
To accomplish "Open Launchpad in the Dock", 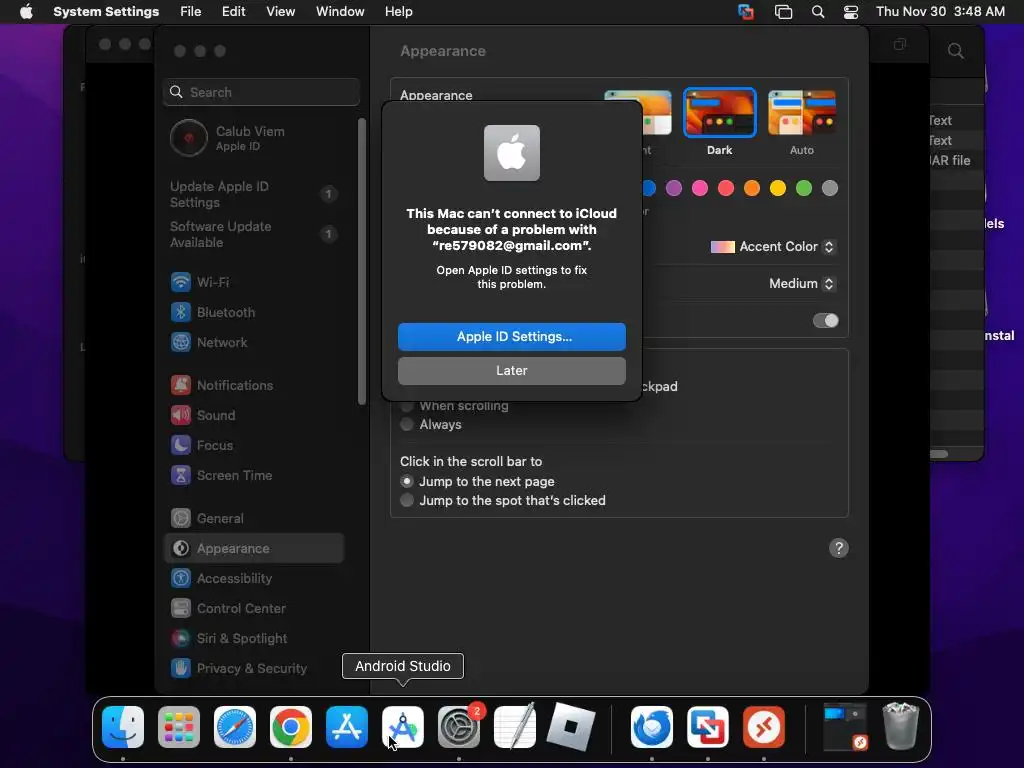I will [x=179, y=727].
